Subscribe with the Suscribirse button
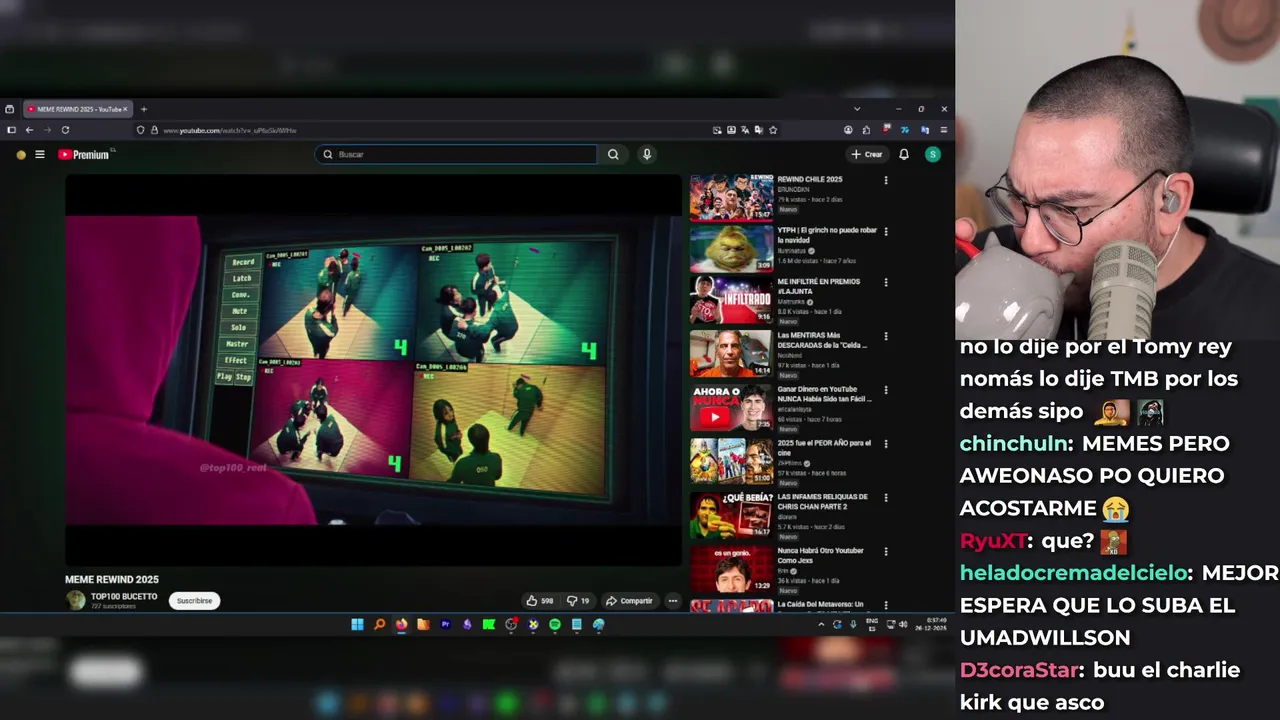This screenshot has height=720, width=1280. tap(194, 601)
